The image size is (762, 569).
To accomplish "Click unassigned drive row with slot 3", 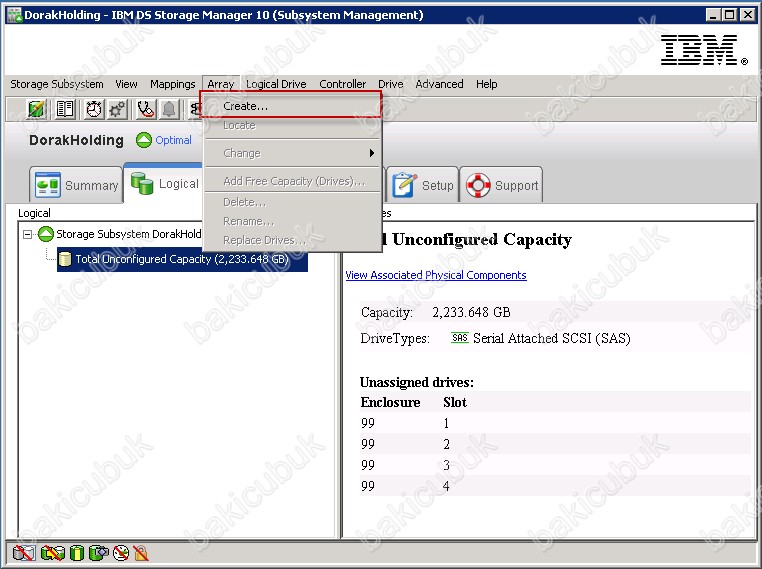I will pos(555,465).
